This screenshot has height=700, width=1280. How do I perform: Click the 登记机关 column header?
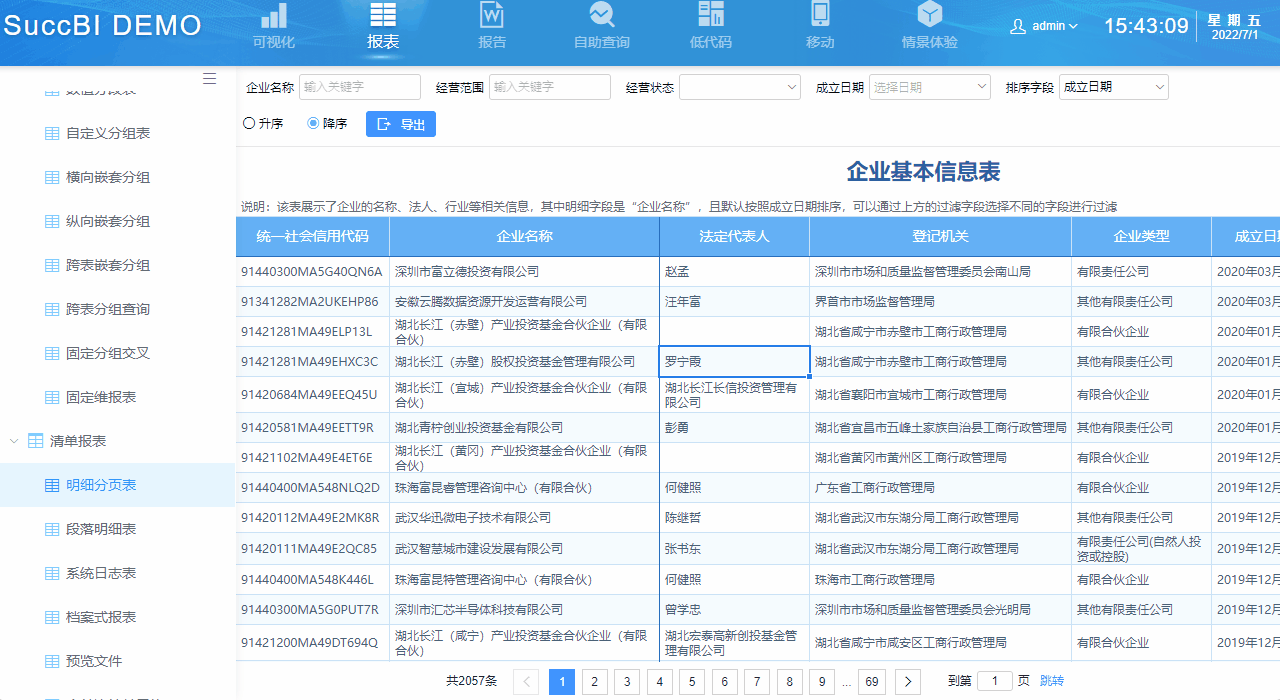(x=940, y=237)
